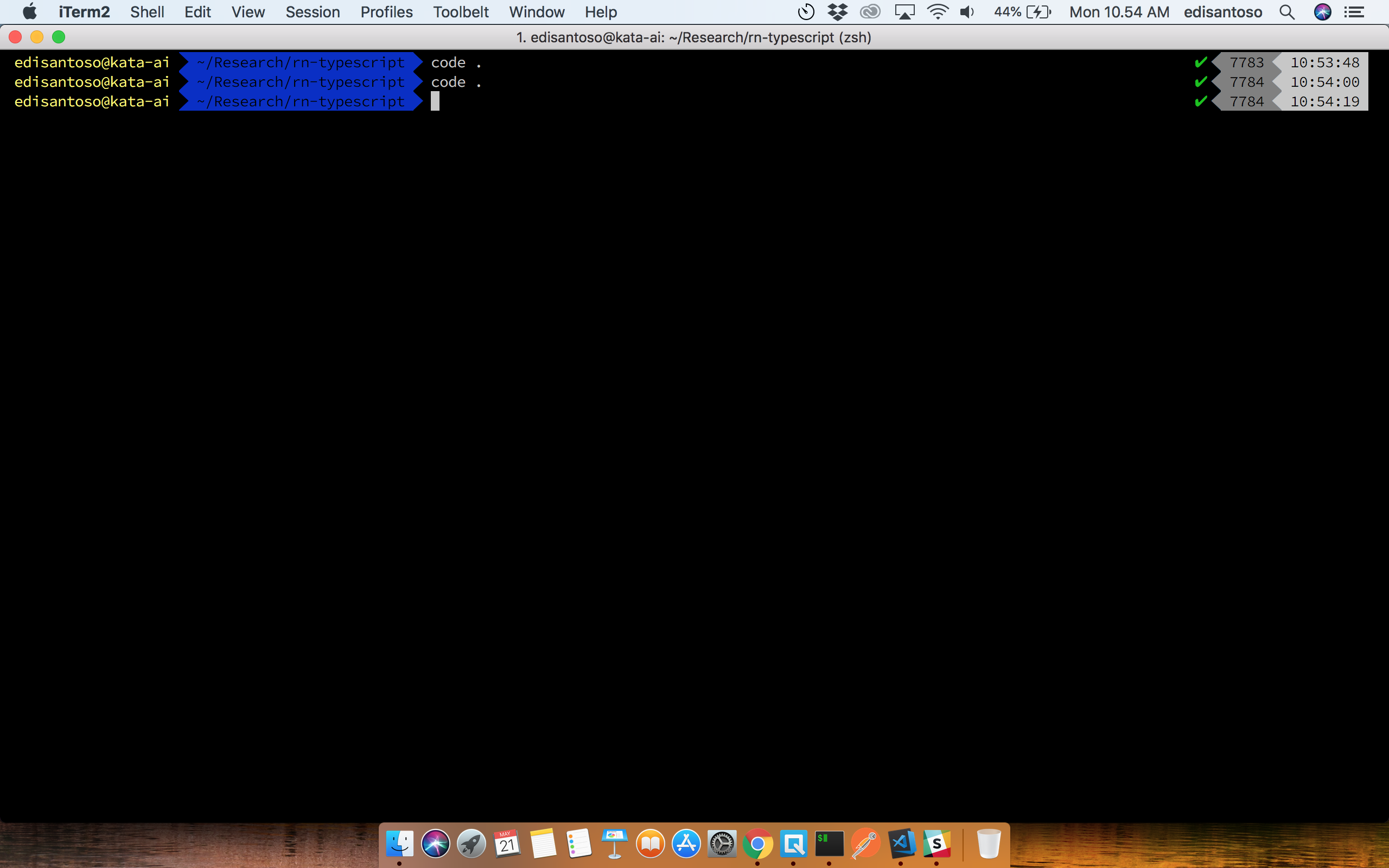Viewport: 1389px width, 868px height.
Task: Open the battery percentage dropdown
Action: point(1023,11)
